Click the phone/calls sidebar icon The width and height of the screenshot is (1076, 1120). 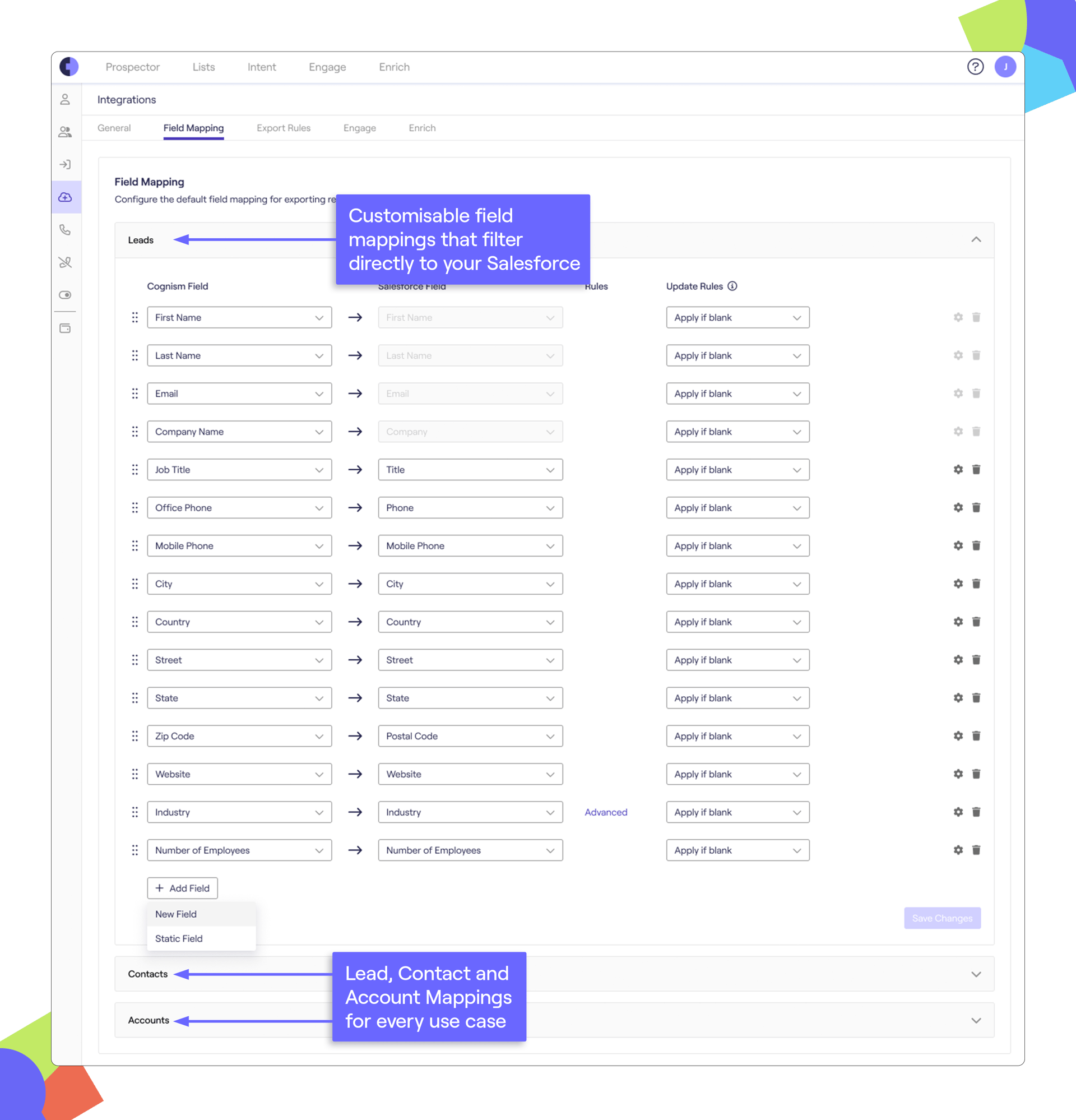click(x=65, y=231)
